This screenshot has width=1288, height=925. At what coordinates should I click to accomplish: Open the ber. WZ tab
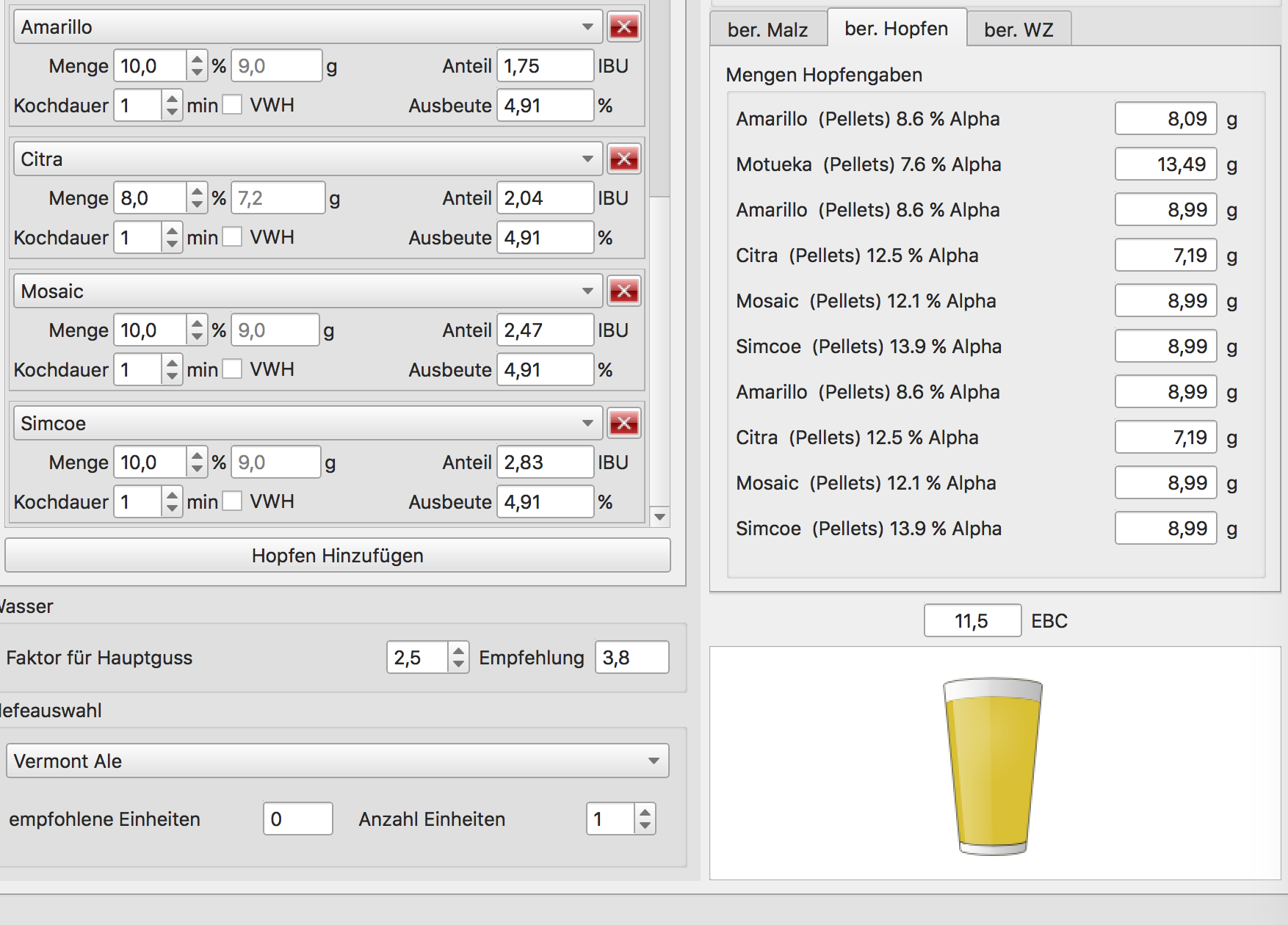click(1019, 29)
